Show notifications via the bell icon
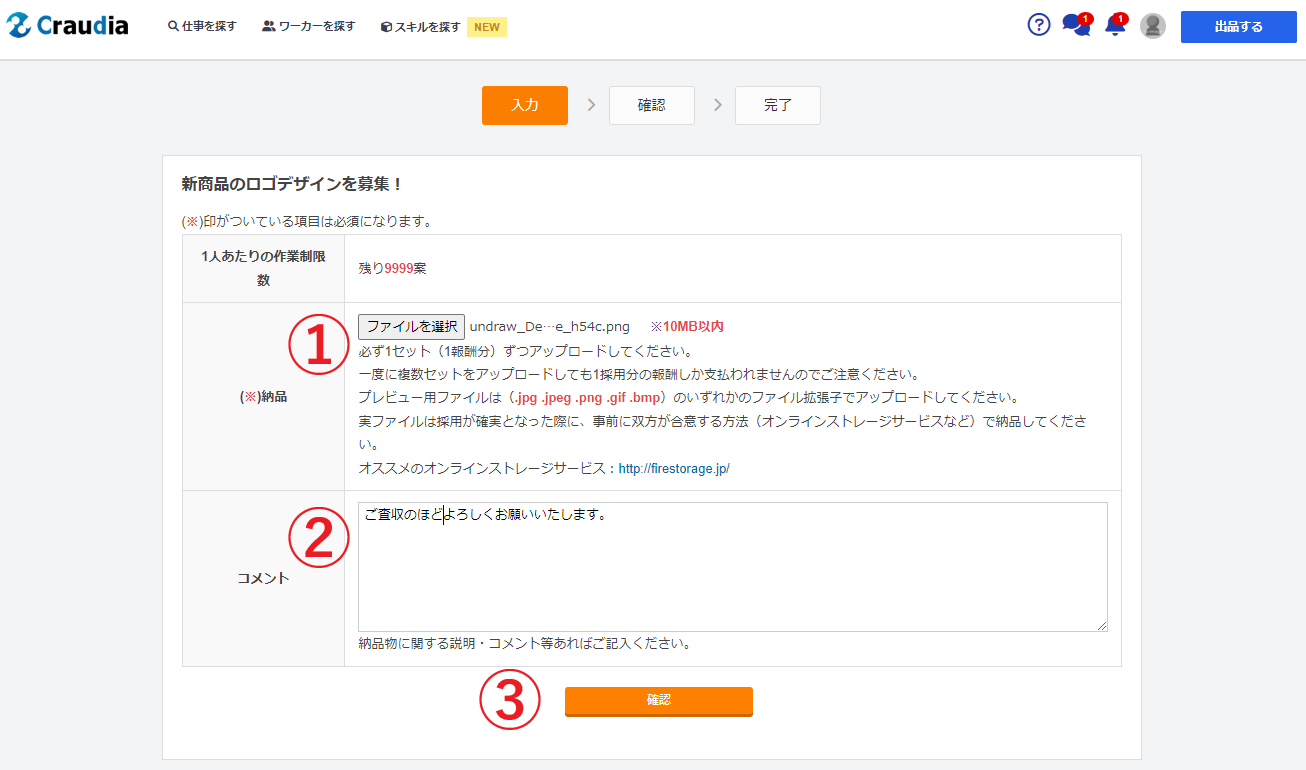Screen dimensions: 1306x770 1114,26
